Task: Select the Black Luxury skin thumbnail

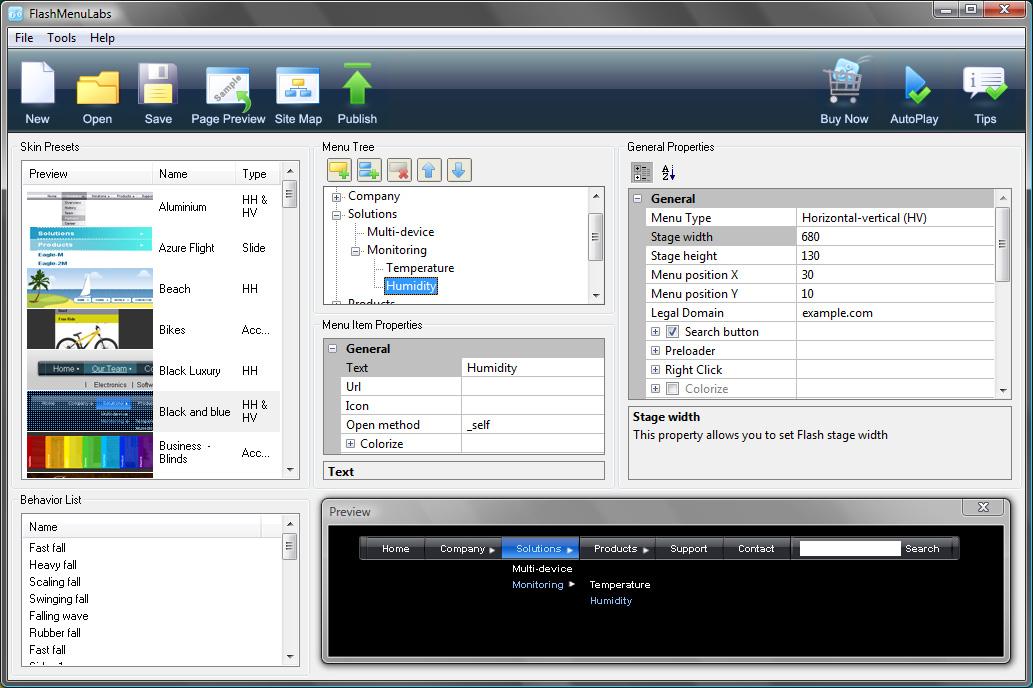Action: click(x=90, y=370)
